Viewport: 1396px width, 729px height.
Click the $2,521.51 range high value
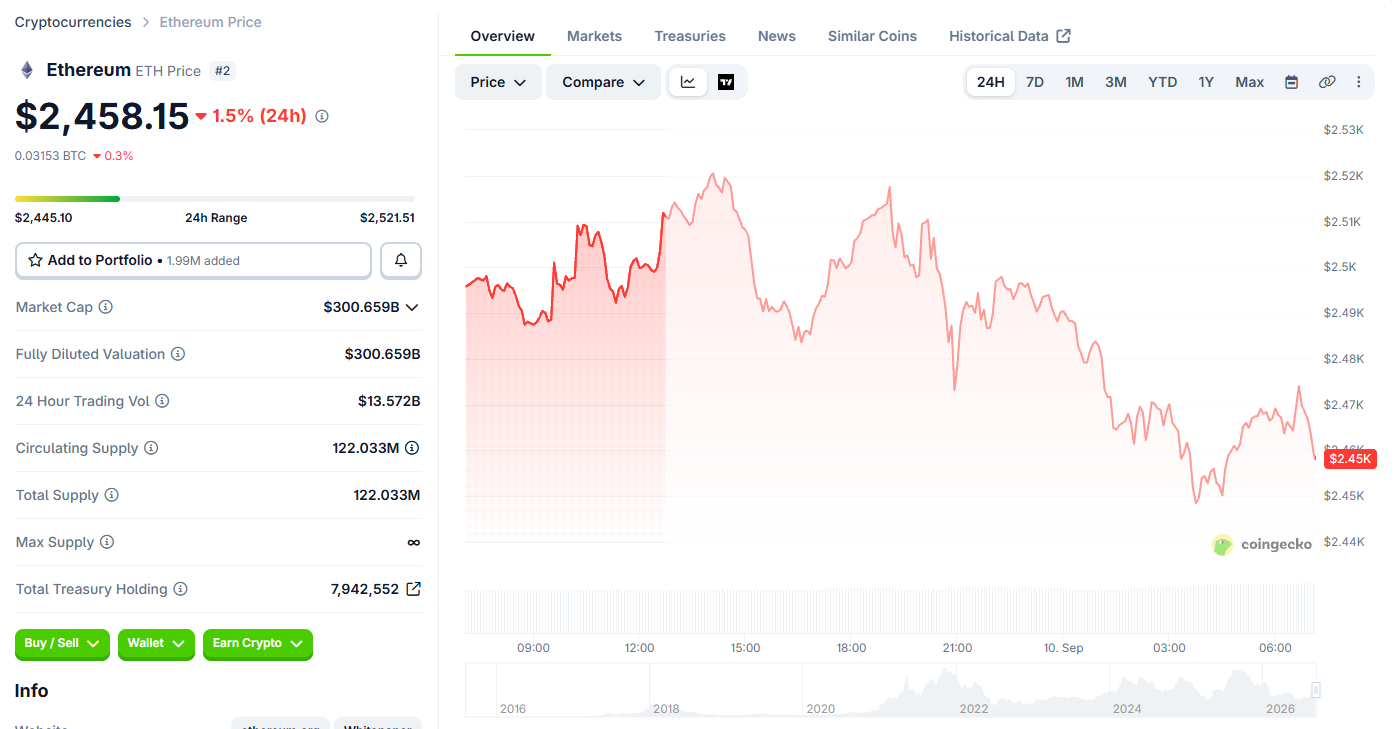point(387,218)
